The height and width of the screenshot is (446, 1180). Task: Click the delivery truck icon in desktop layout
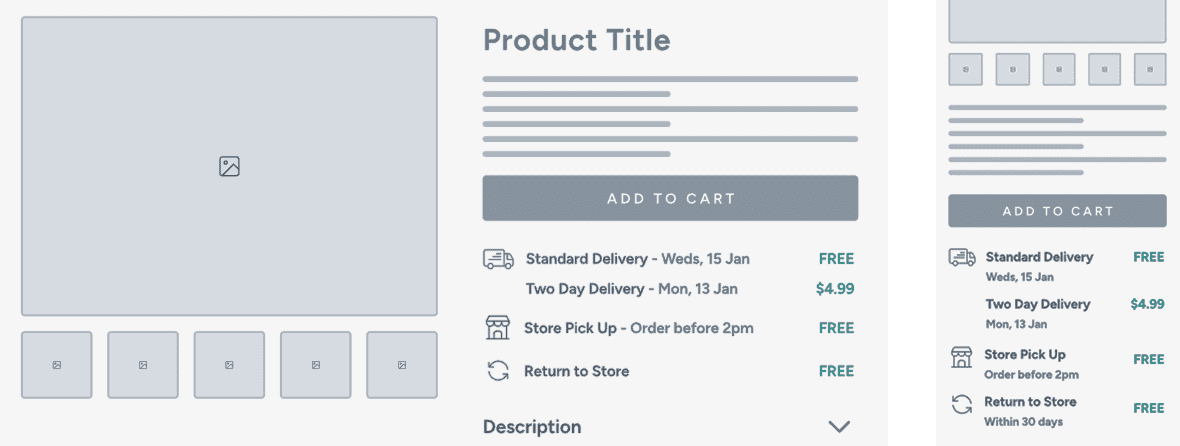(x=498, y=259)
